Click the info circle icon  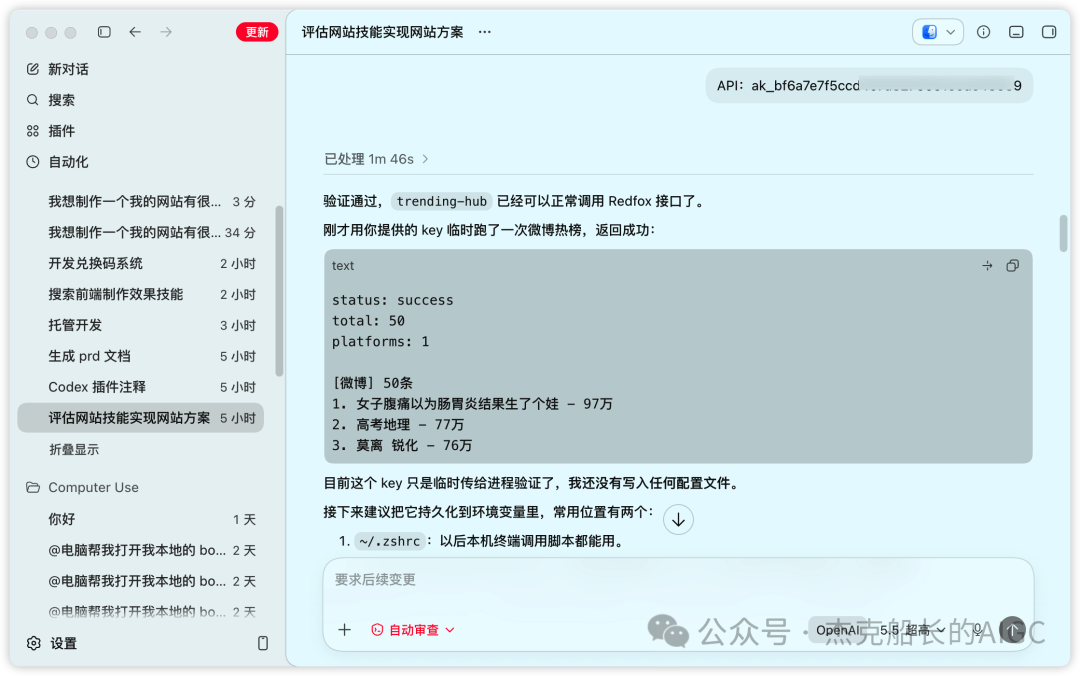point(983,32)
